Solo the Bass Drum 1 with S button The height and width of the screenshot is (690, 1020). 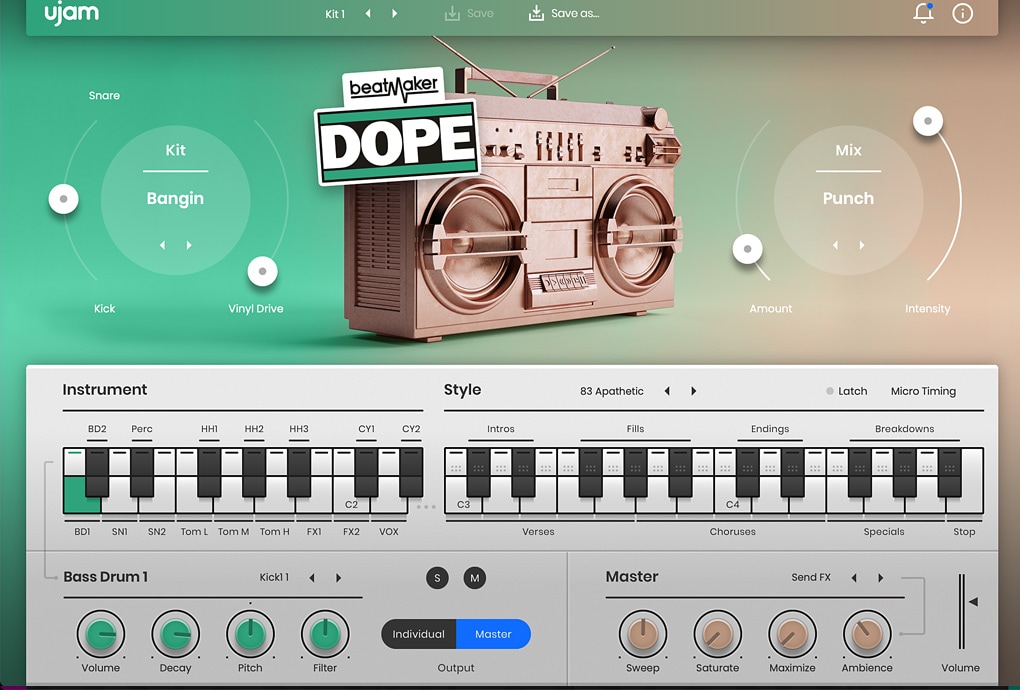tap(437, 577)
